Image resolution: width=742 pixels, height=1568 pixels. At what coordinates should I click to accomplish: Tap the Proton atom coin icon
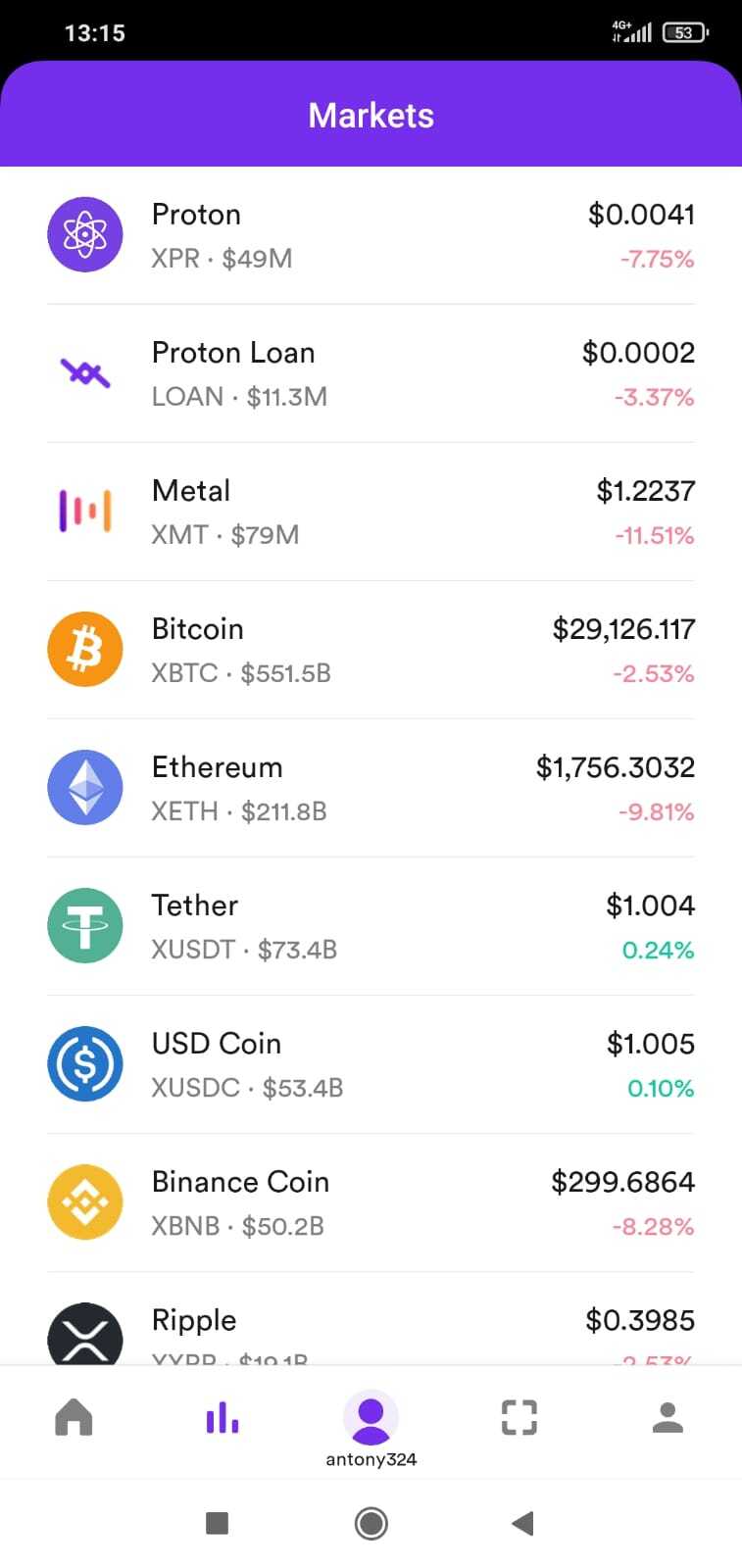pyautogui.click(x=85, y=234)
